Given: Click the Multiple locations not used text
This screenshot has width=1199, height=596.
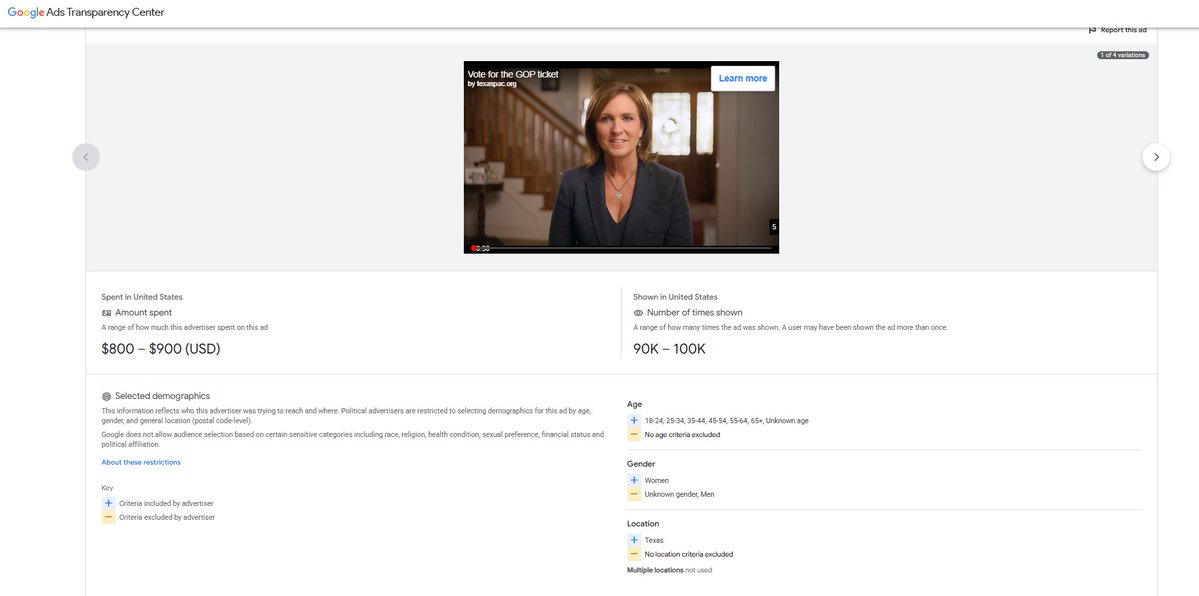Looking at the screenshot, I should point(670,570).
